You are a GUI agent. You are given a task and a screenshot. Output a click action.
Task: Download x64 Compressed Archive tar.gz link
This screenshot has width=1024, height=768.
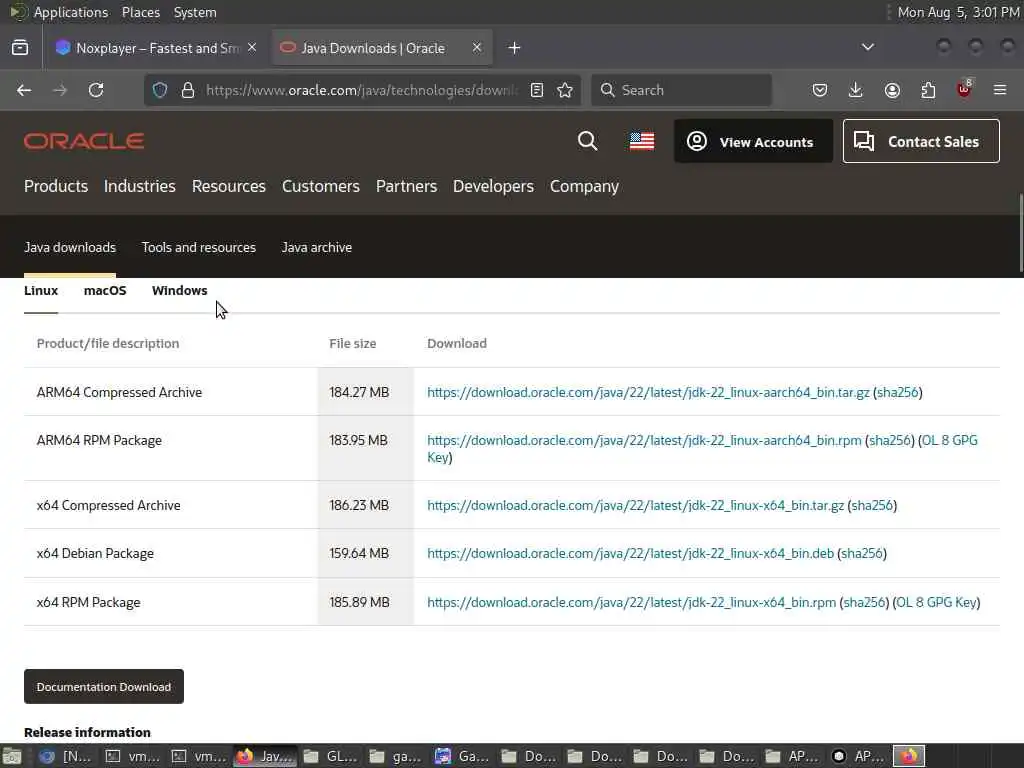(635, 505)
